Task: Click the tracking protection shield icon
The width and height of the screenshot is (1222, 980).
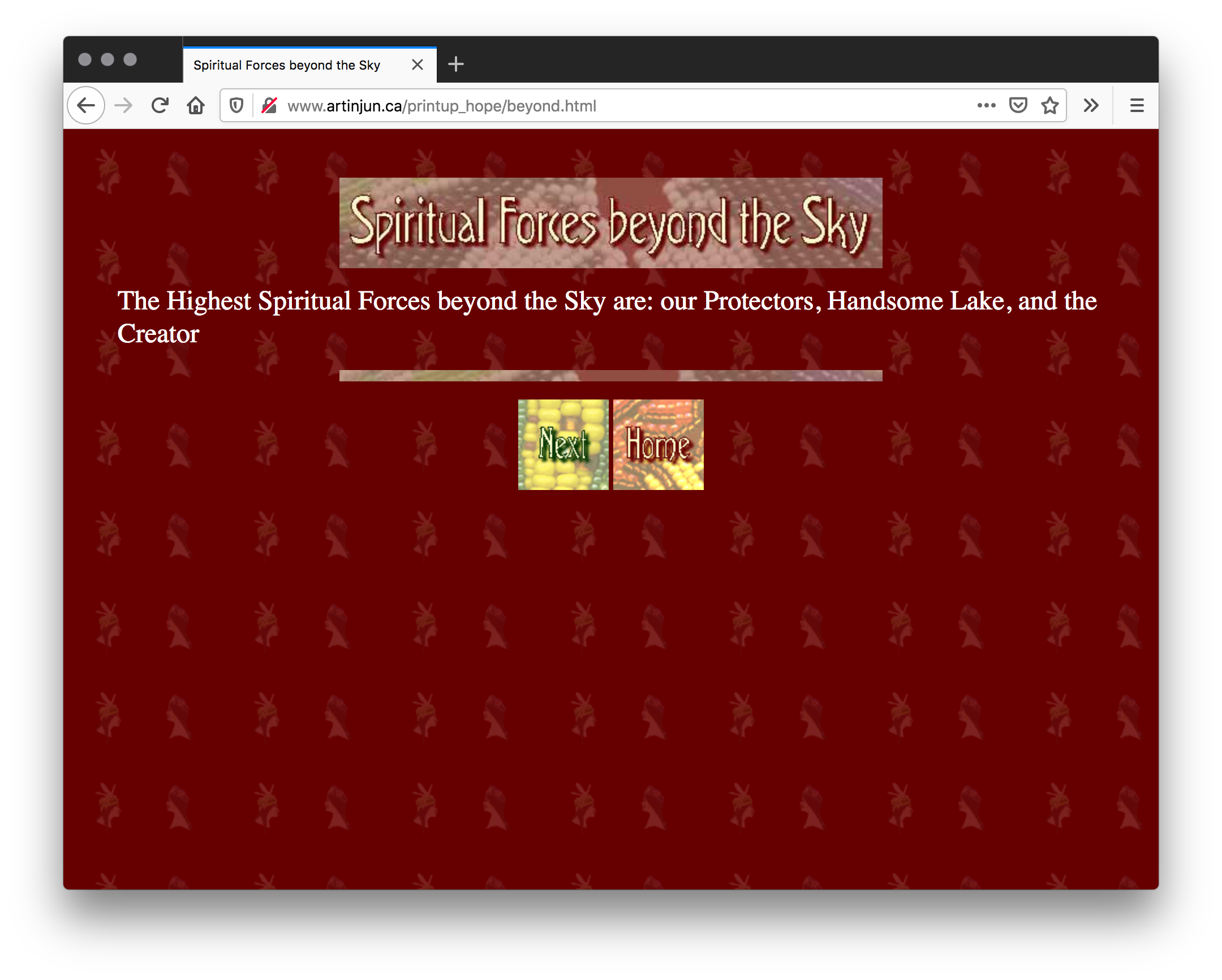Action: point(237,107)
